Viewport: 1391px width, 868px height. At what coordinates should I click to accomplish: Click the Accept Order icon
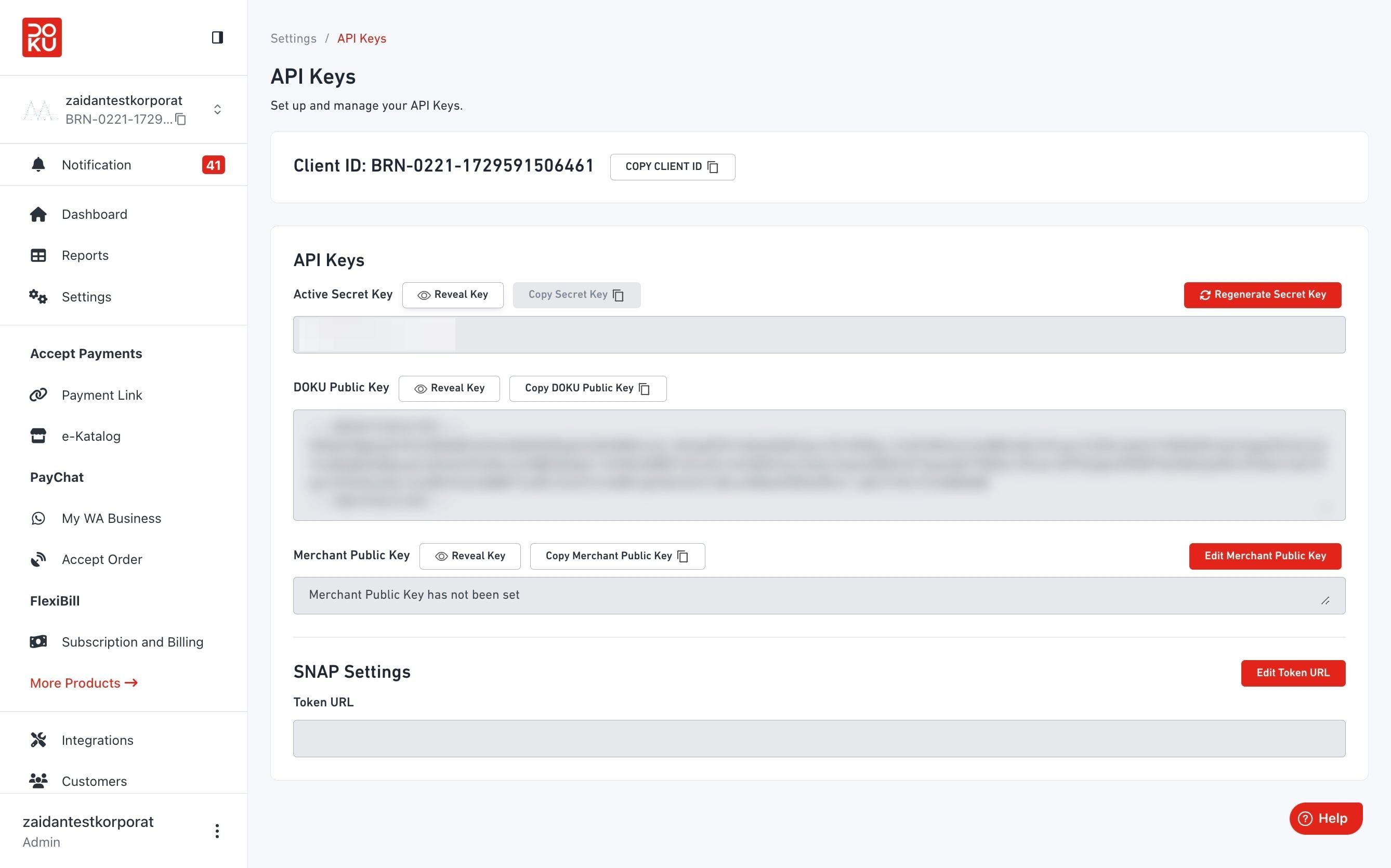pos(38,560)
